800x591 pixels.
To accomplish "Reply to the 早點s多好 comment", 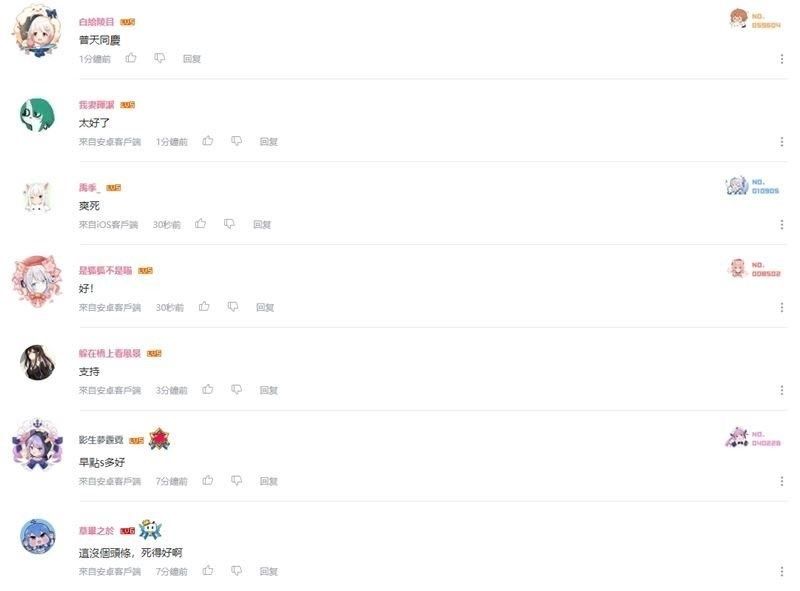I will 268,481.
